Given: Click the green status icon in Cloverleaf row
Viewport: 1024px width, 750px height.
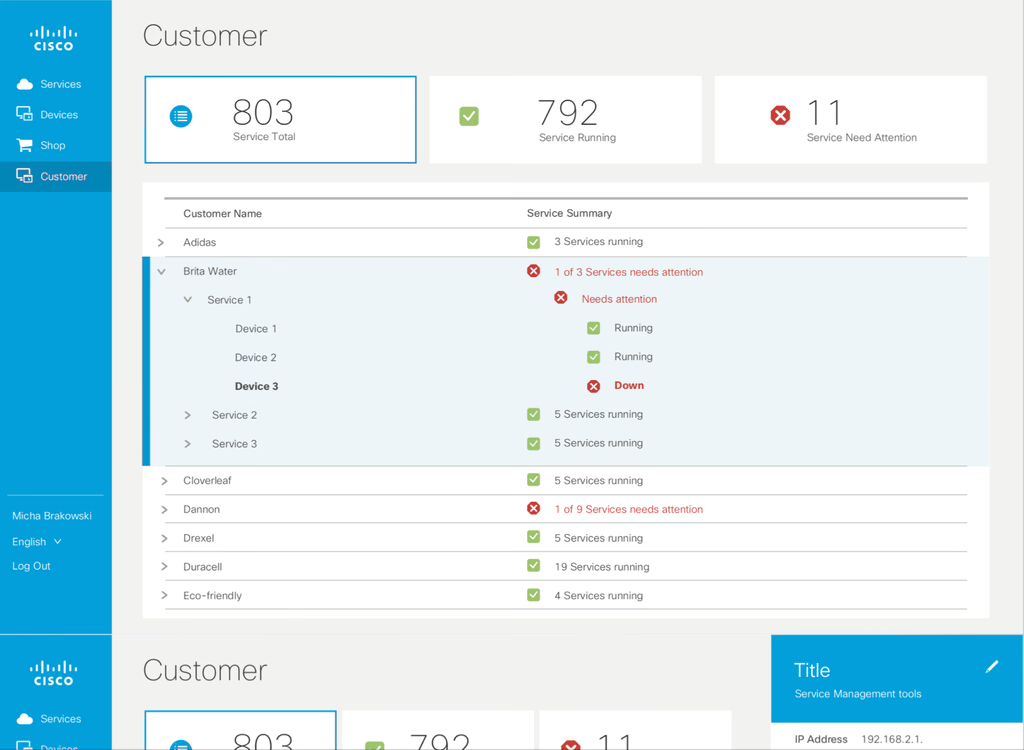Looking at the screenshot, I should point(534,480).
